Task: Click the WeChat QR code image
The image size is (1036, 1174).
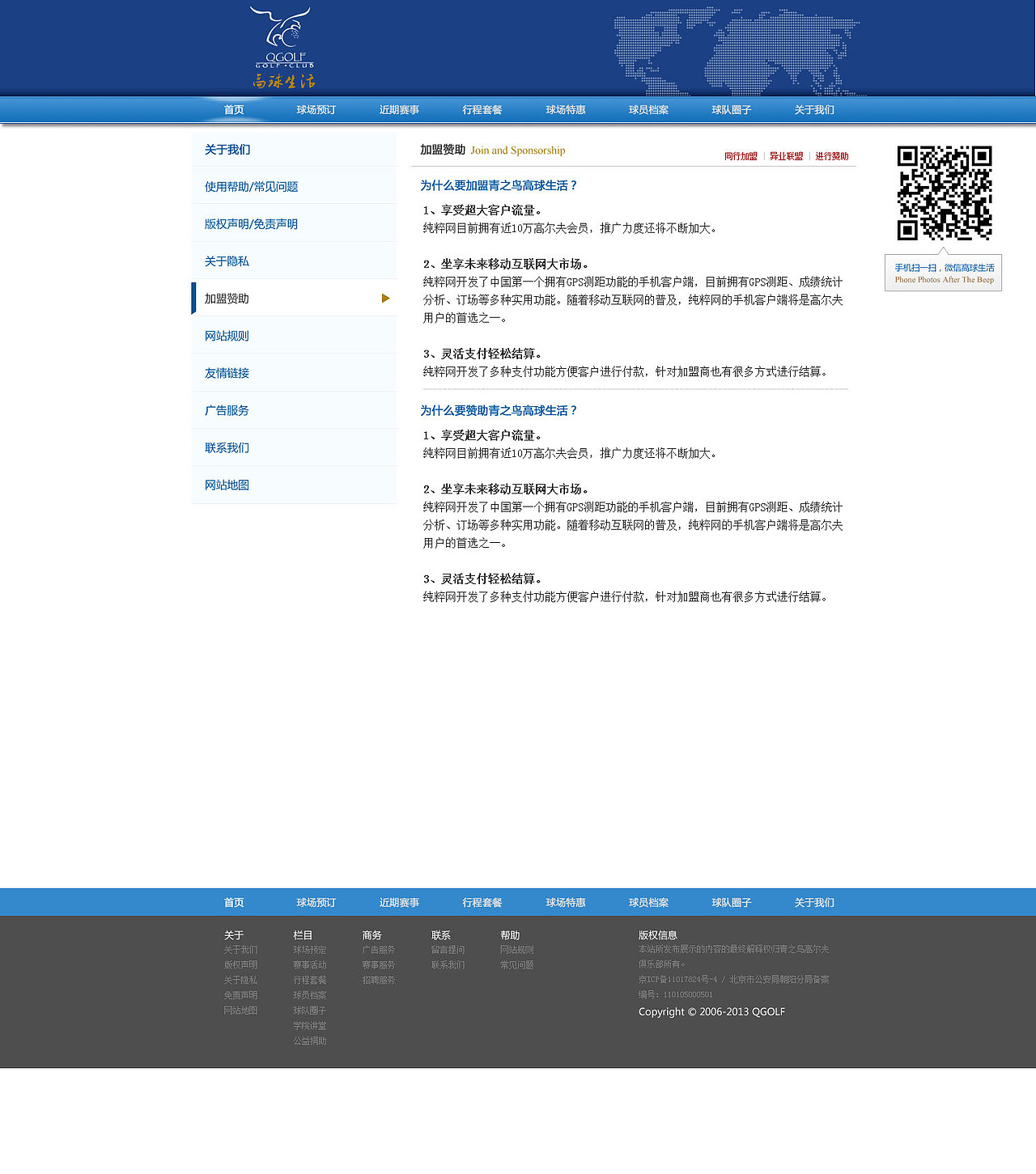Action: [944, 192]
